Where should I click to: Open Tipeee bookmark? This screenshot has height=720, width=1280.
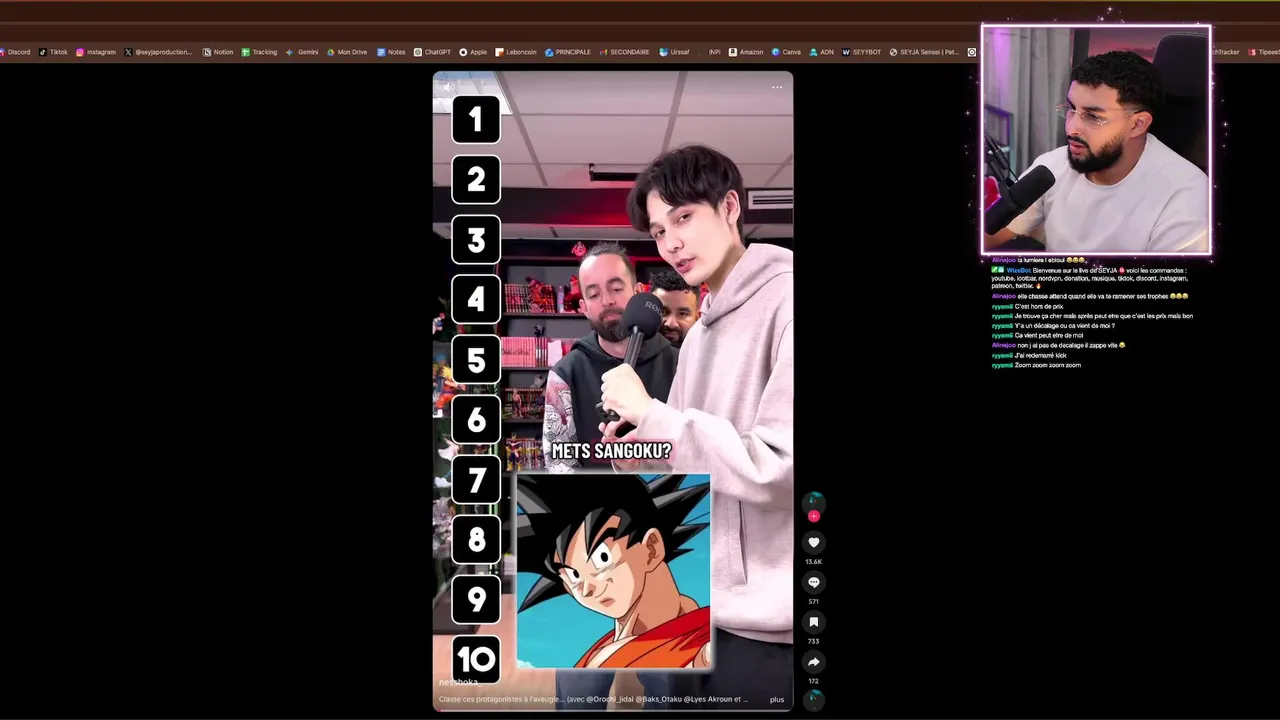pos(1264,52)
